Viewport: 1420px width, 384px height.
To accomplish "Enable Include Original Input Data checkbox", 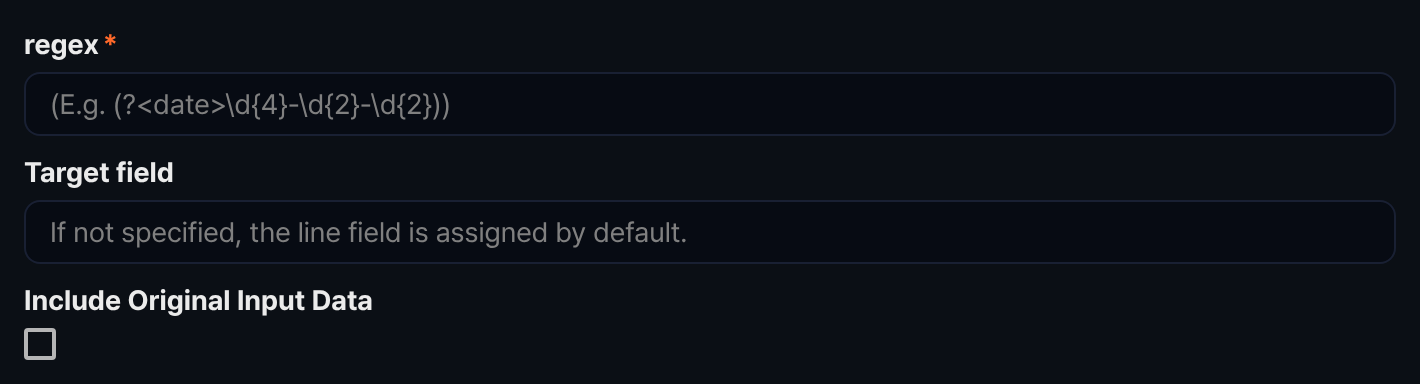I will pos(40,344).
